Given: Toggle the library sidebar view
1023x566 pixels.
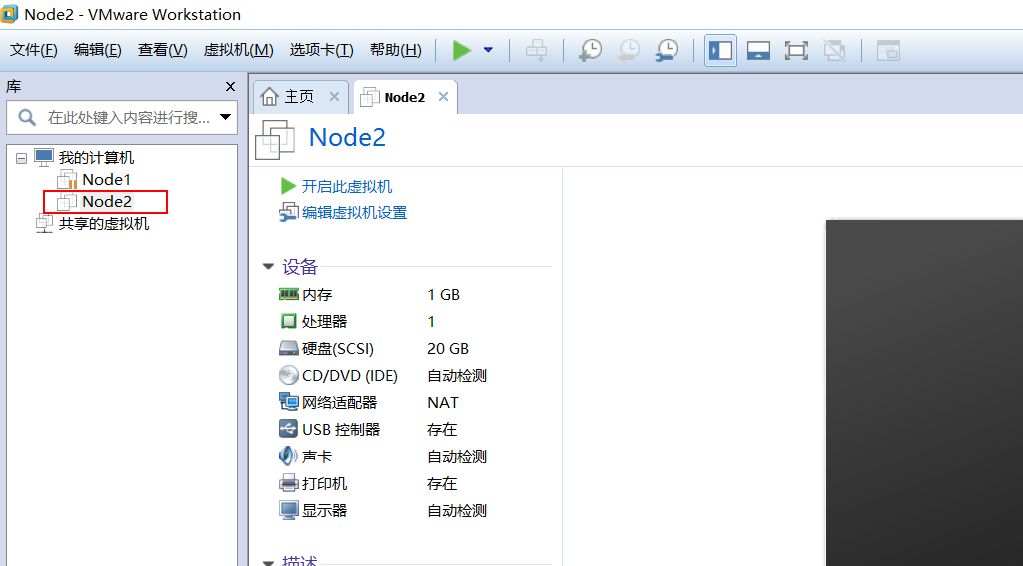Looking at the screenshot, I should pyautogui.click(x=720, y=50).
